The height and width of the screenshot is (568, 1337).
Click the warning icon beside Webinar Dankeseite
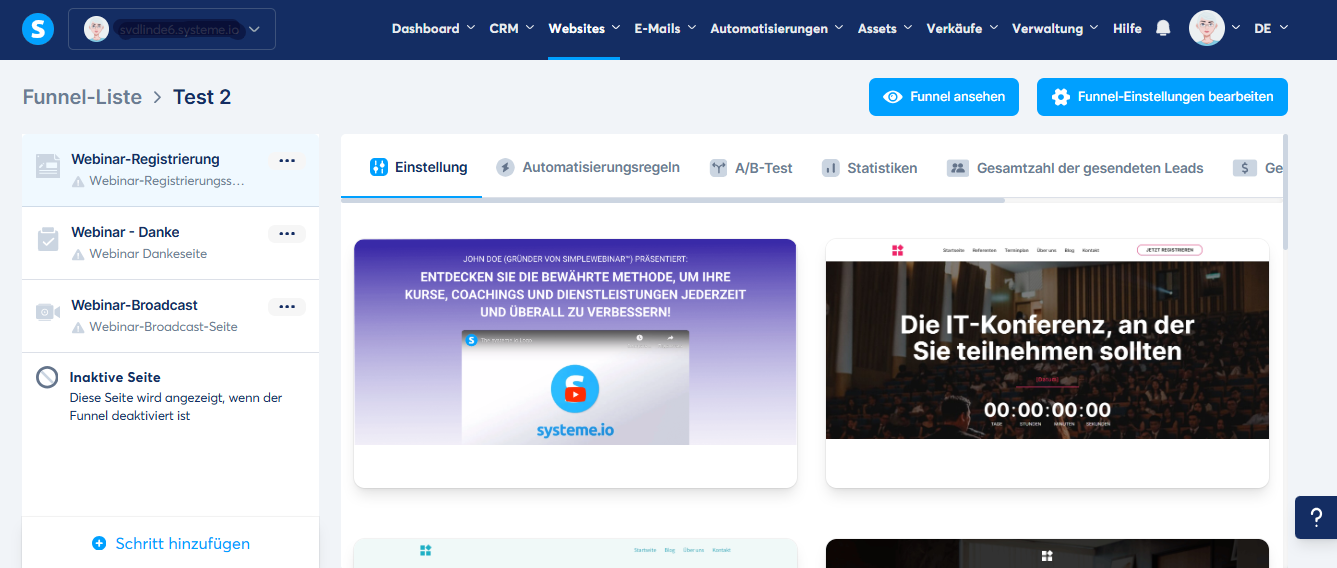[78, 255]
